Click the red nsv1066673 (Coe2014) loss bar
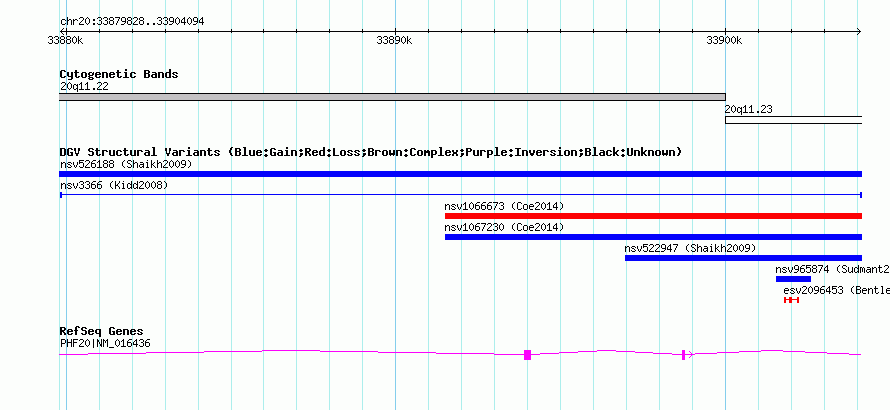Screen dimensions: 890x410 [x=653, y=216]
